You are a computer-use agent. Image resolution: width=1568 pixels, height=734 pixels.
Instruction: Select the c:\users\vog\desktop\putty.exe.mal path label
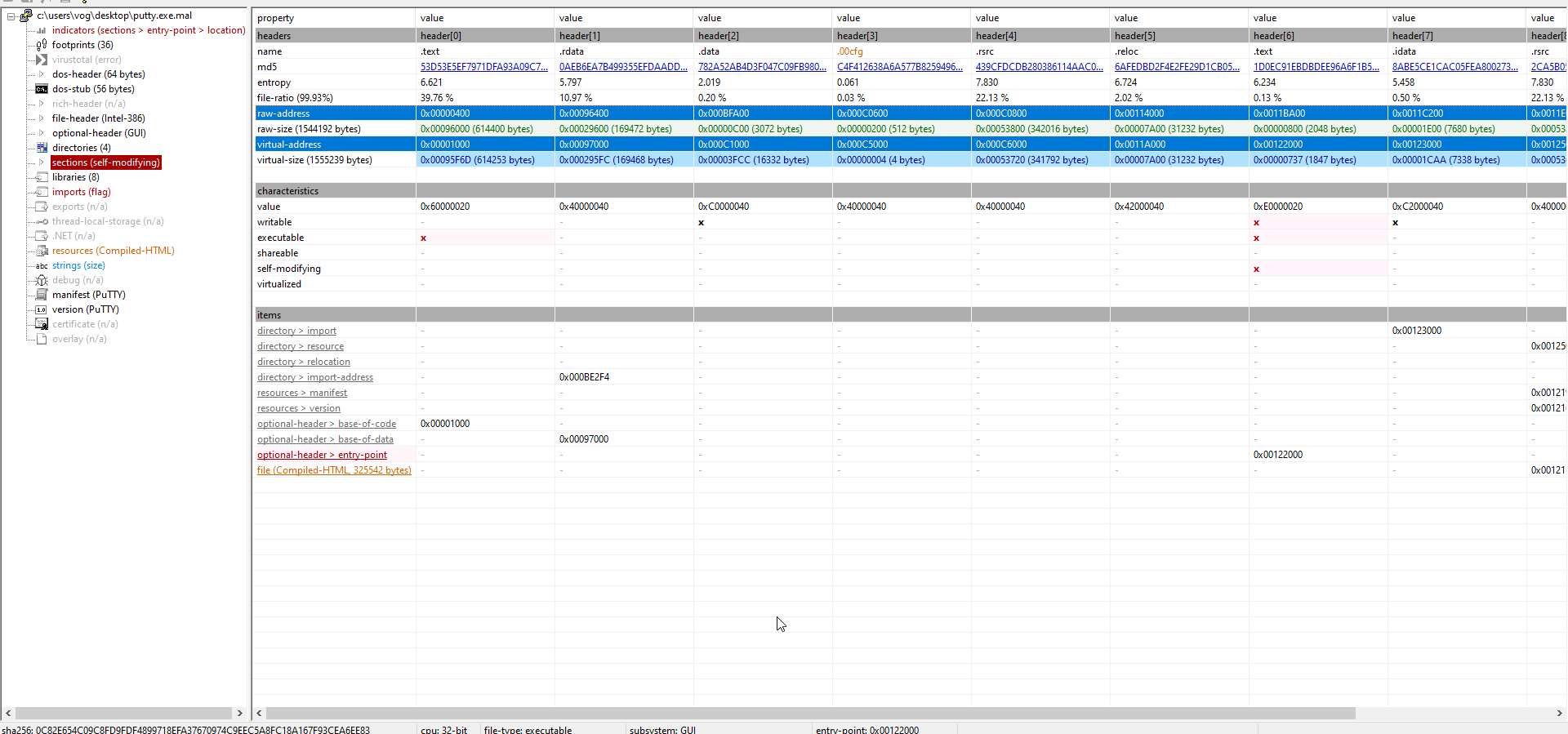pos(114,16)
